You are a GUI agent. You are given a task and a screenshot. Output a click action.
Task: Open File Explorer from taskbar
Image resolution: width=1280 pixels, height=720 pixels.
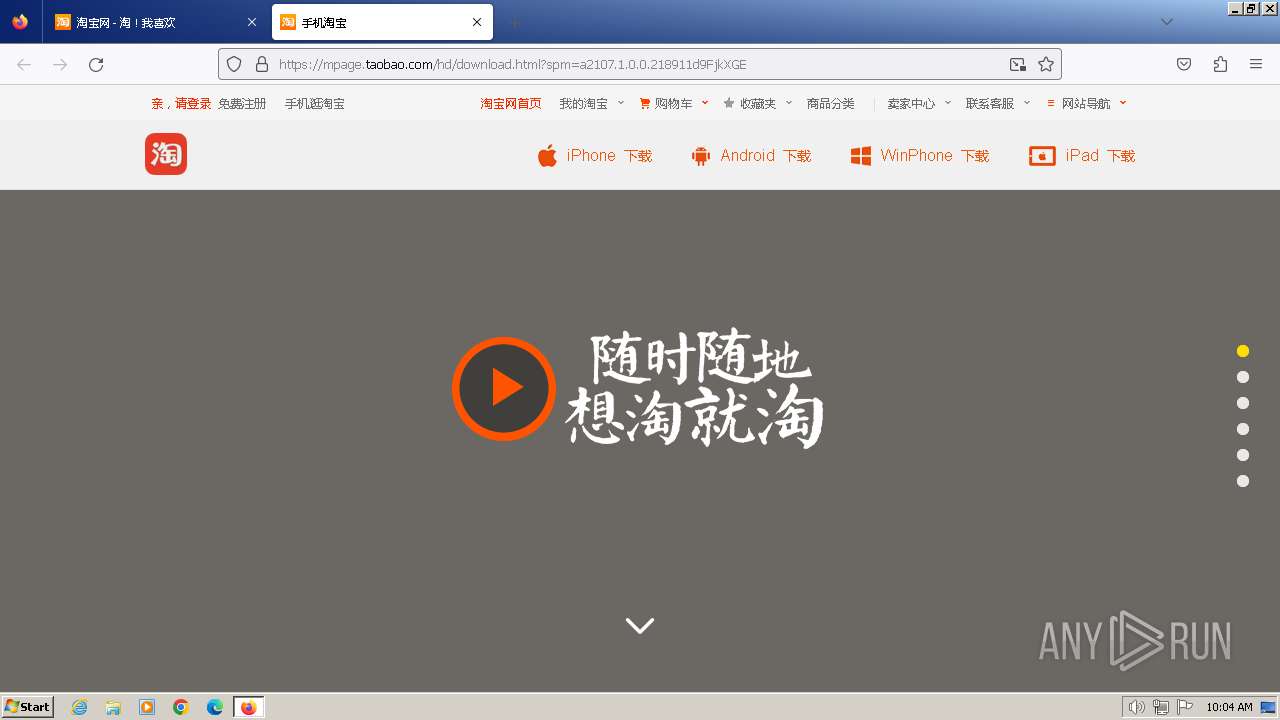click(113, 707)
